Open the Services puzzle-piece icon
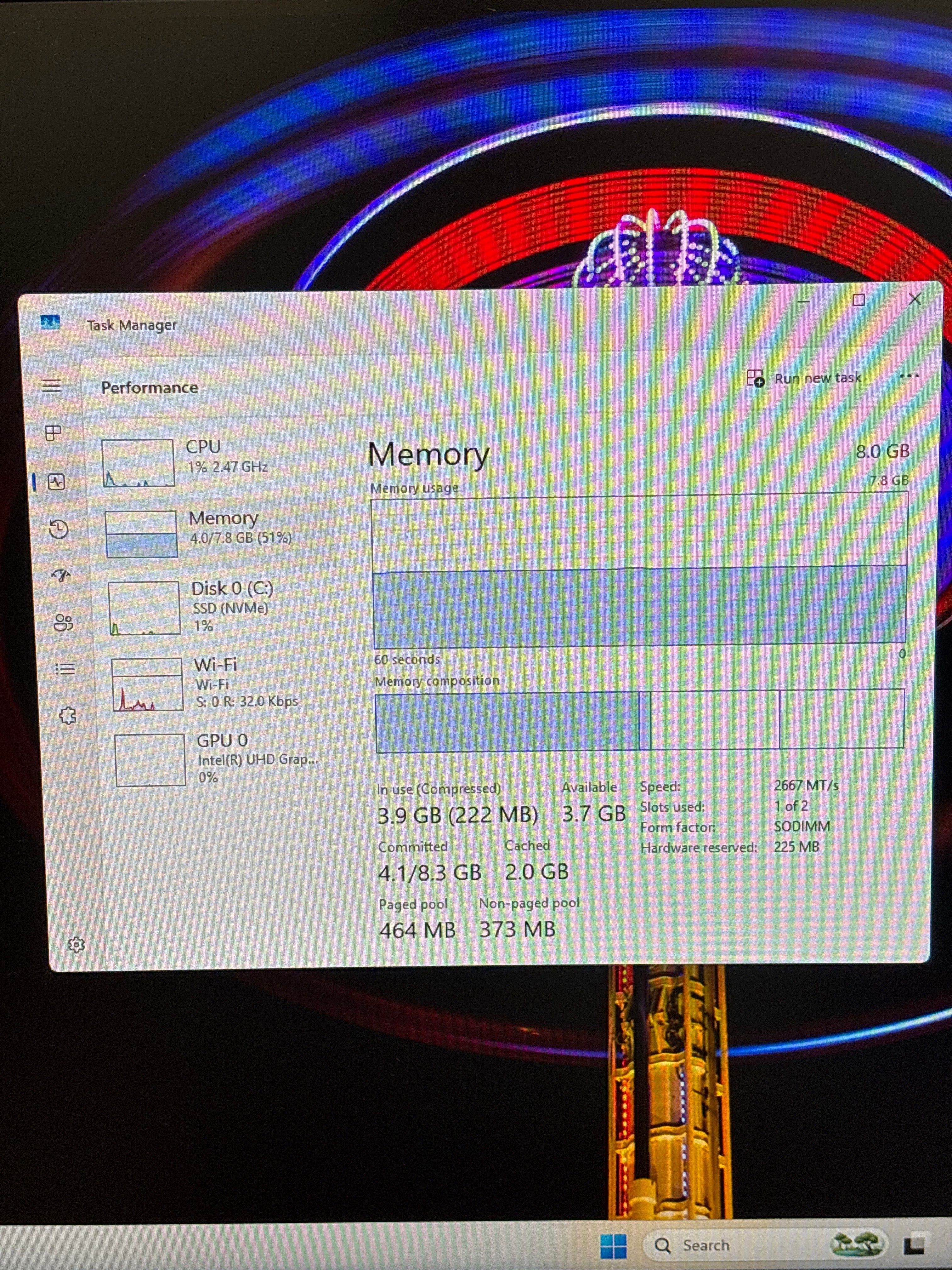The height and width of the screenshot is (1270, 952). 68,715
